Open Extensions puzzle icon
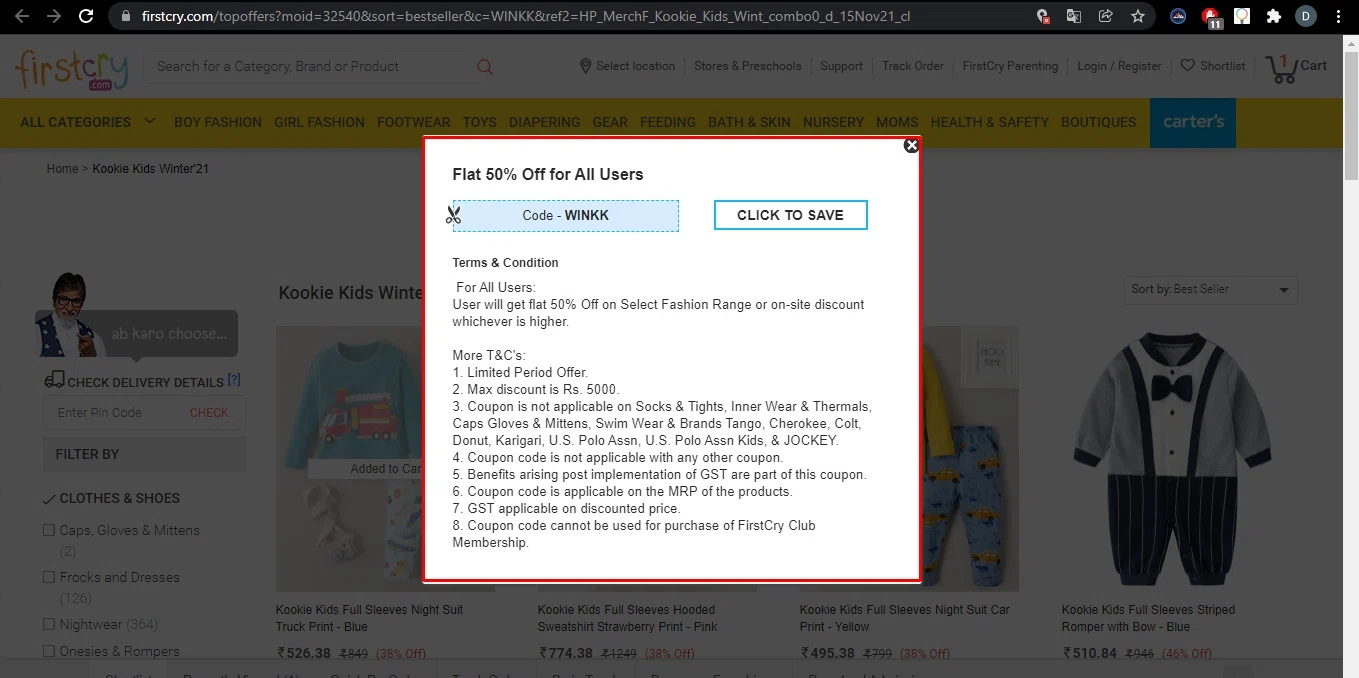The image size is (1359, 678). click(x=1273, y=16)
